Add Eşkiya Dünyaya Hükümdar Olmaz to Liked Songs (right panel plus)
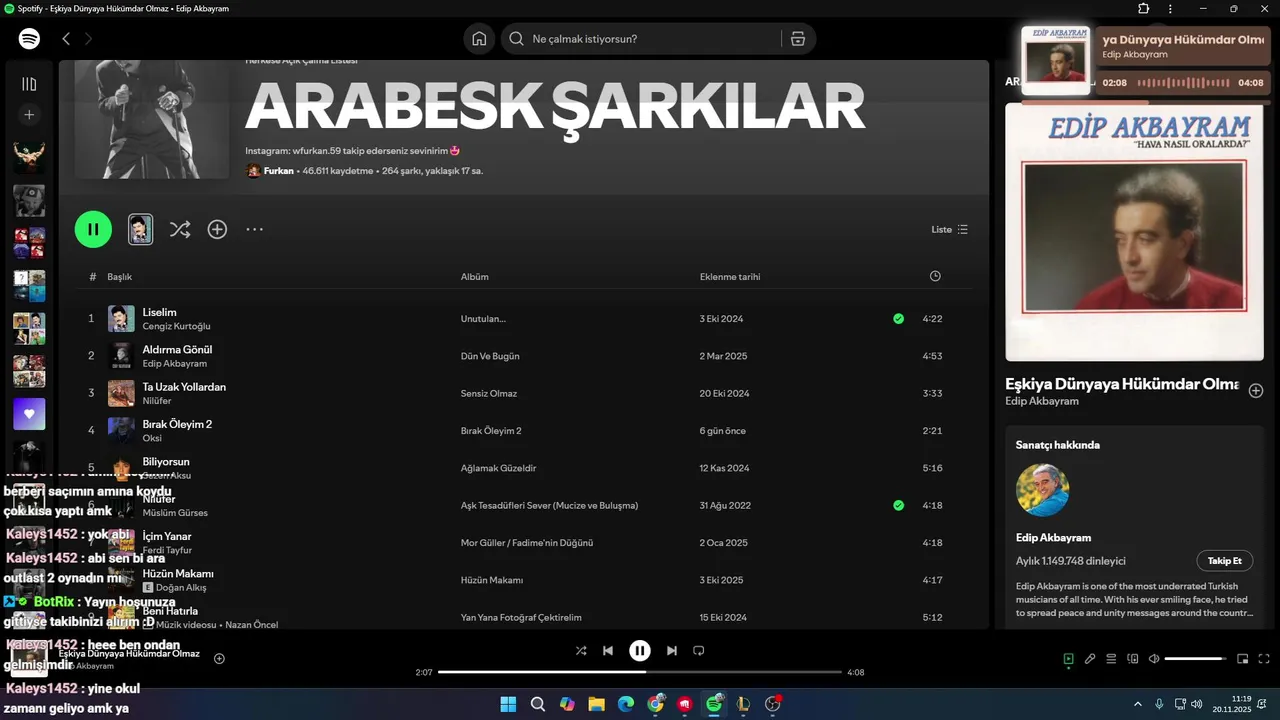The height and width of the screenshot is (720, 1280). pyautogui.click(x=1256, y=391)
